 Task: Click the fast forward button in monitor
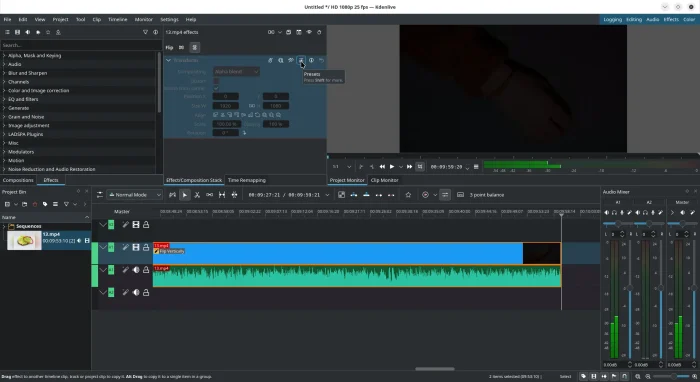(x=409, y=166)
